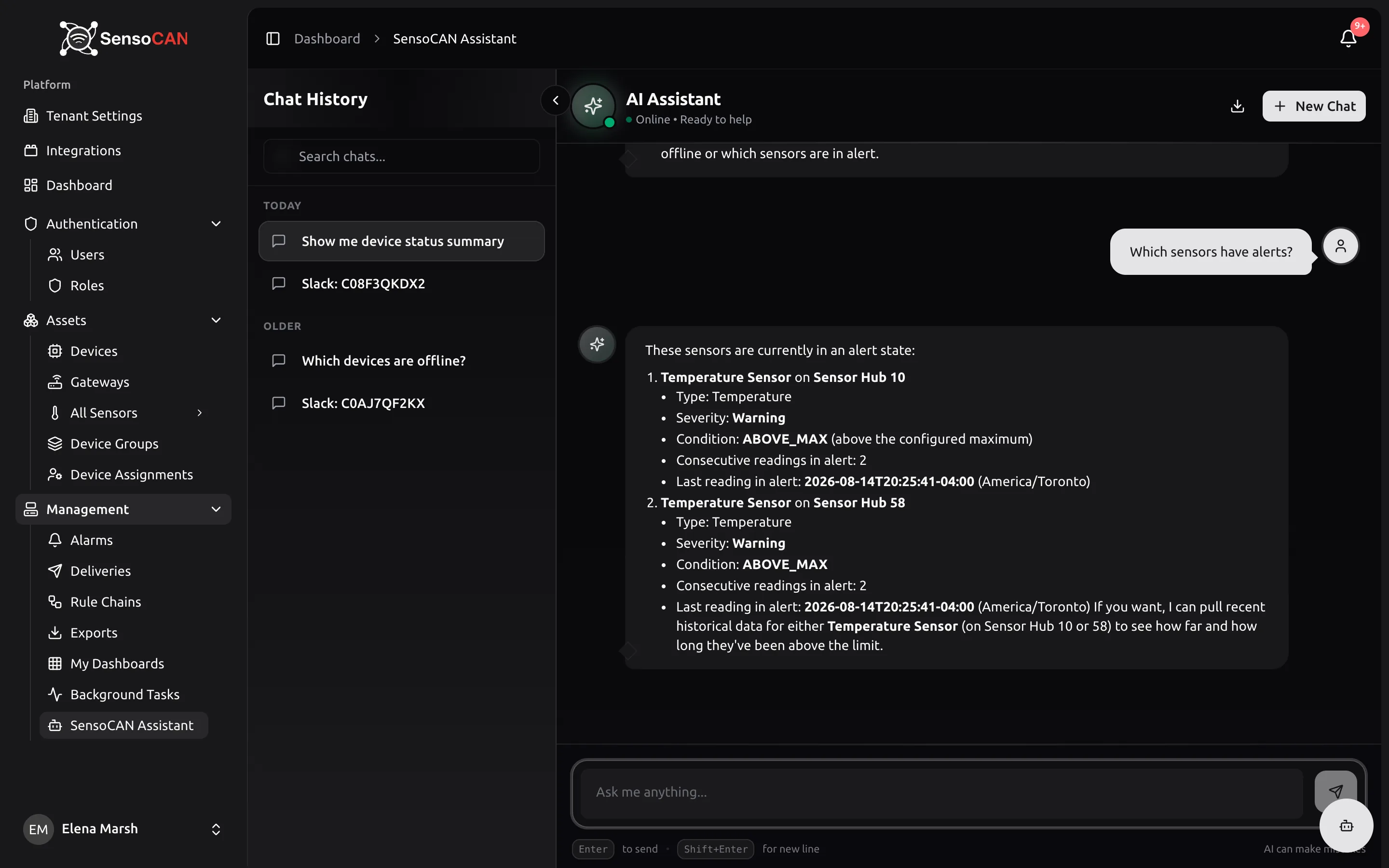The image size is (1389, 868).
Task: Click 'Sensor Hub 10' text in reply
Action: pyautogui.click(x=859, y=377)
